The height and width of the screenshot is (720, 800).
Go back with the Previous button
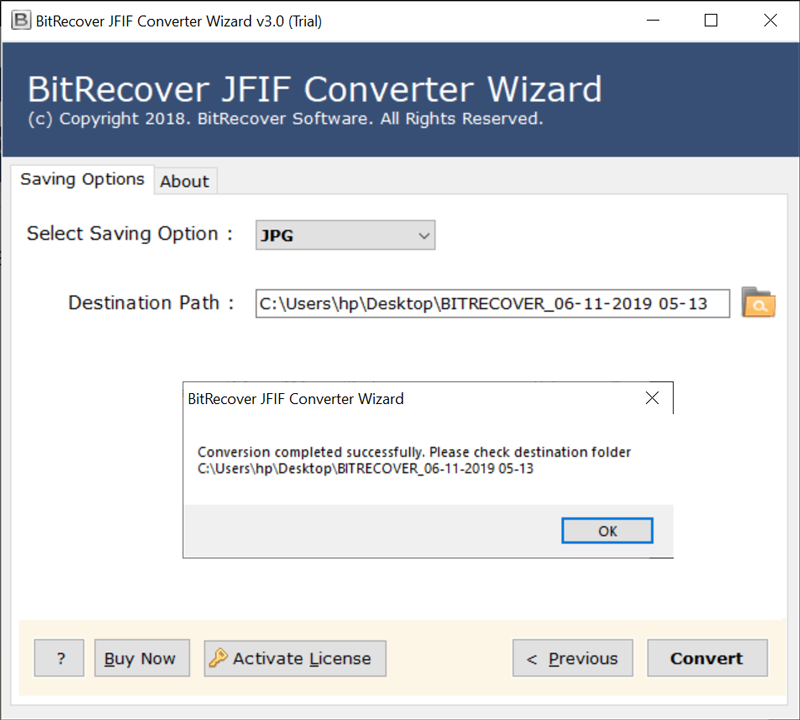572,658
